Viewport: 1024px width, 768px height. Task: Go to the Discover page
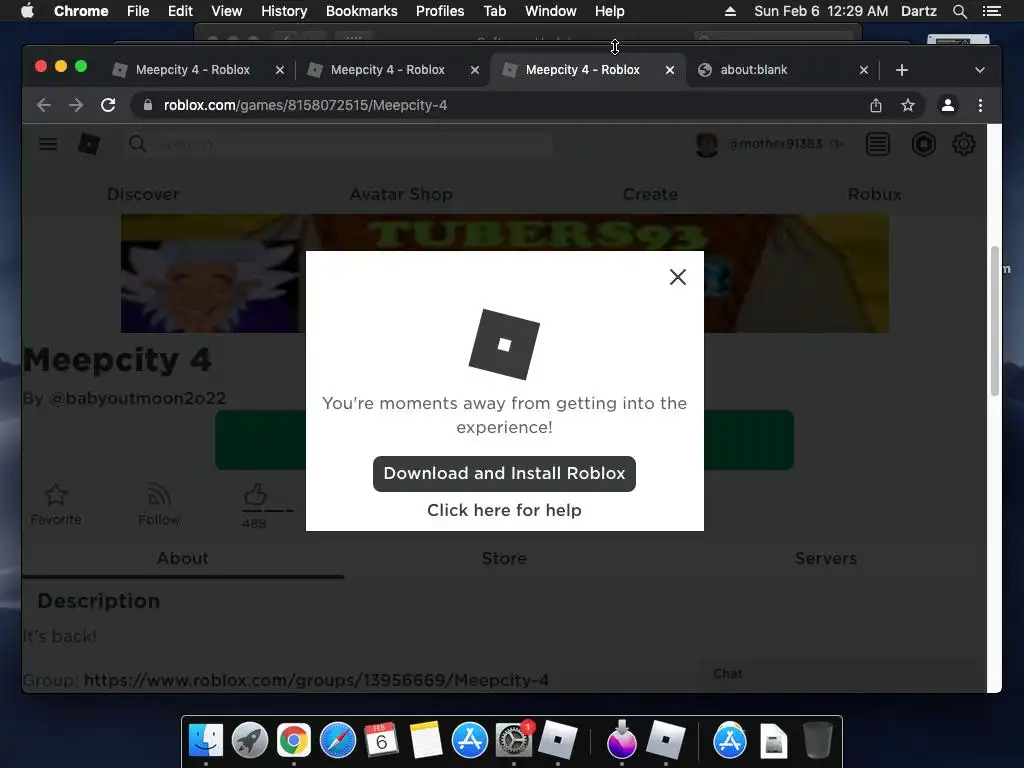click(x=143, y=194)
